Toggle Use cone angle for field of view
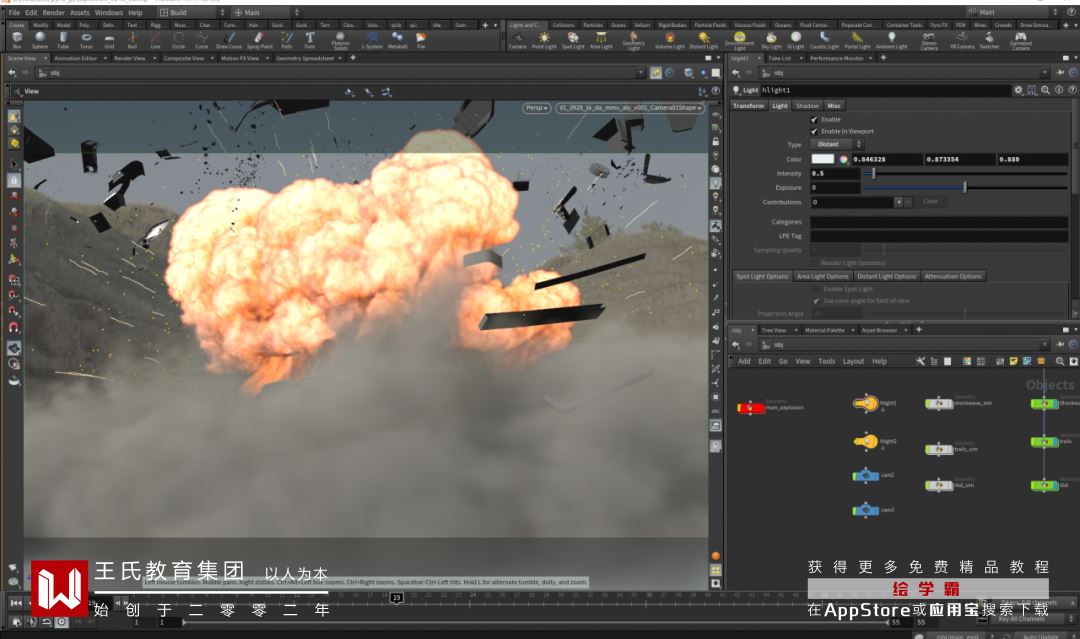 pos(816,301)
